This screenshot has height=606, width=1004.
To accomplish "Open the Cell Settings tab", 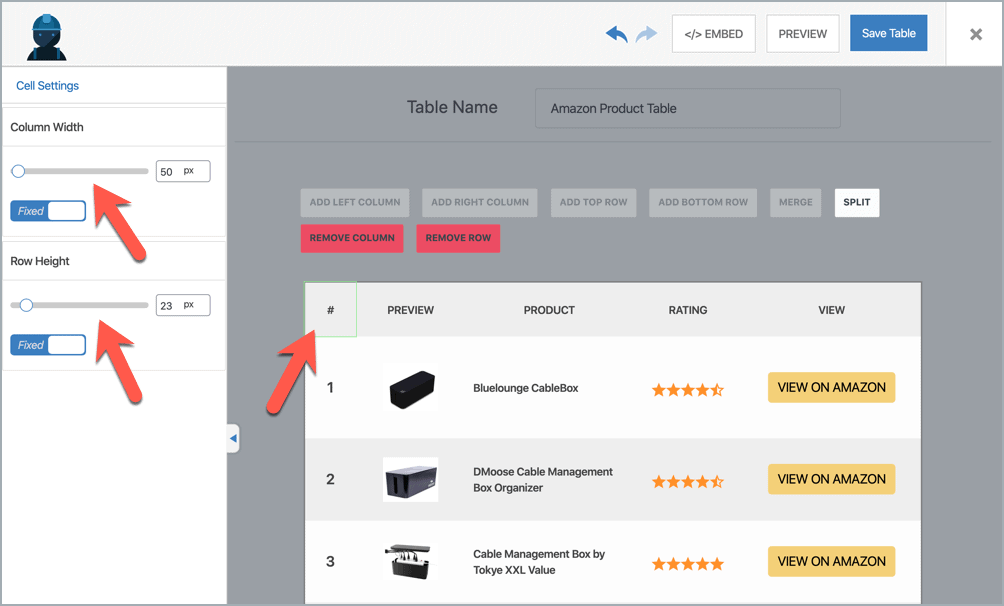I will 47,86.
